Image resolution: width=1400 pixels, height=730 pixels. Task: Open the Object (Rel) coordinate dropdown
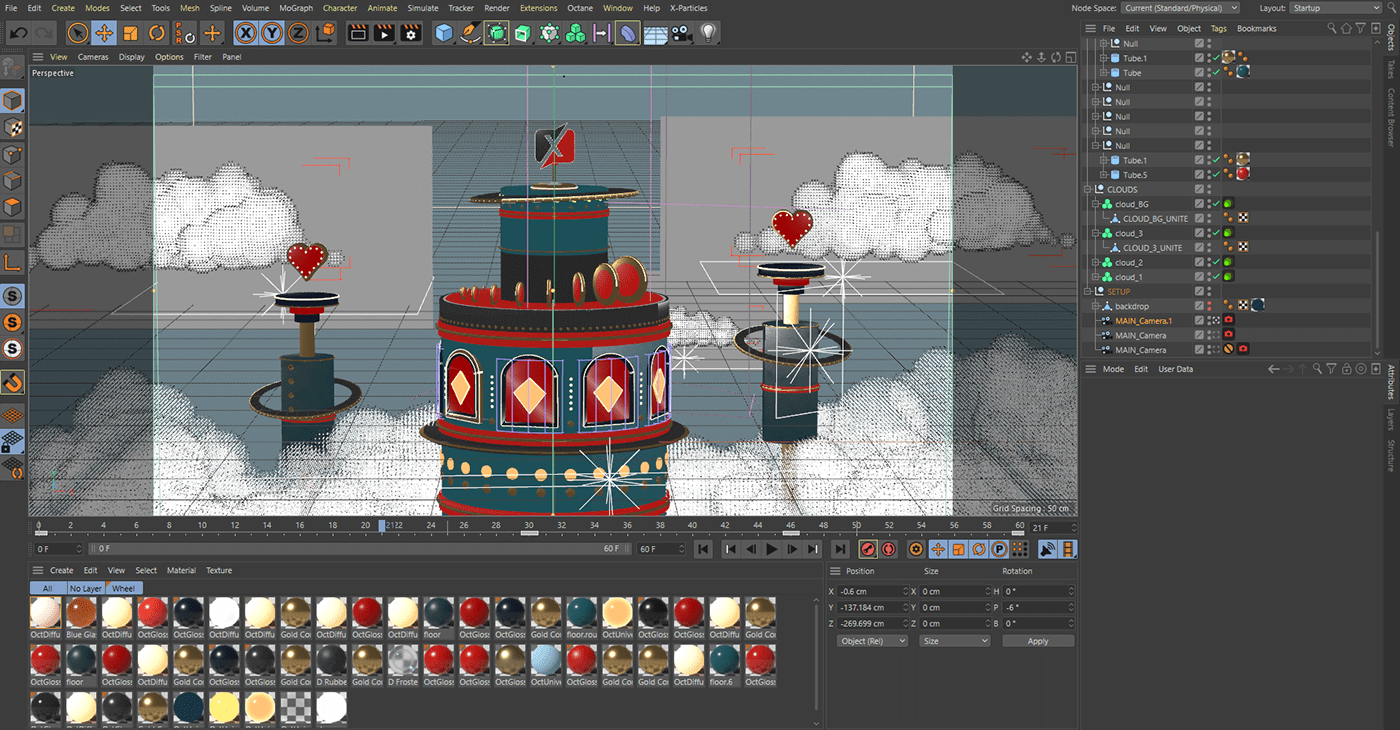pos(871,640)
